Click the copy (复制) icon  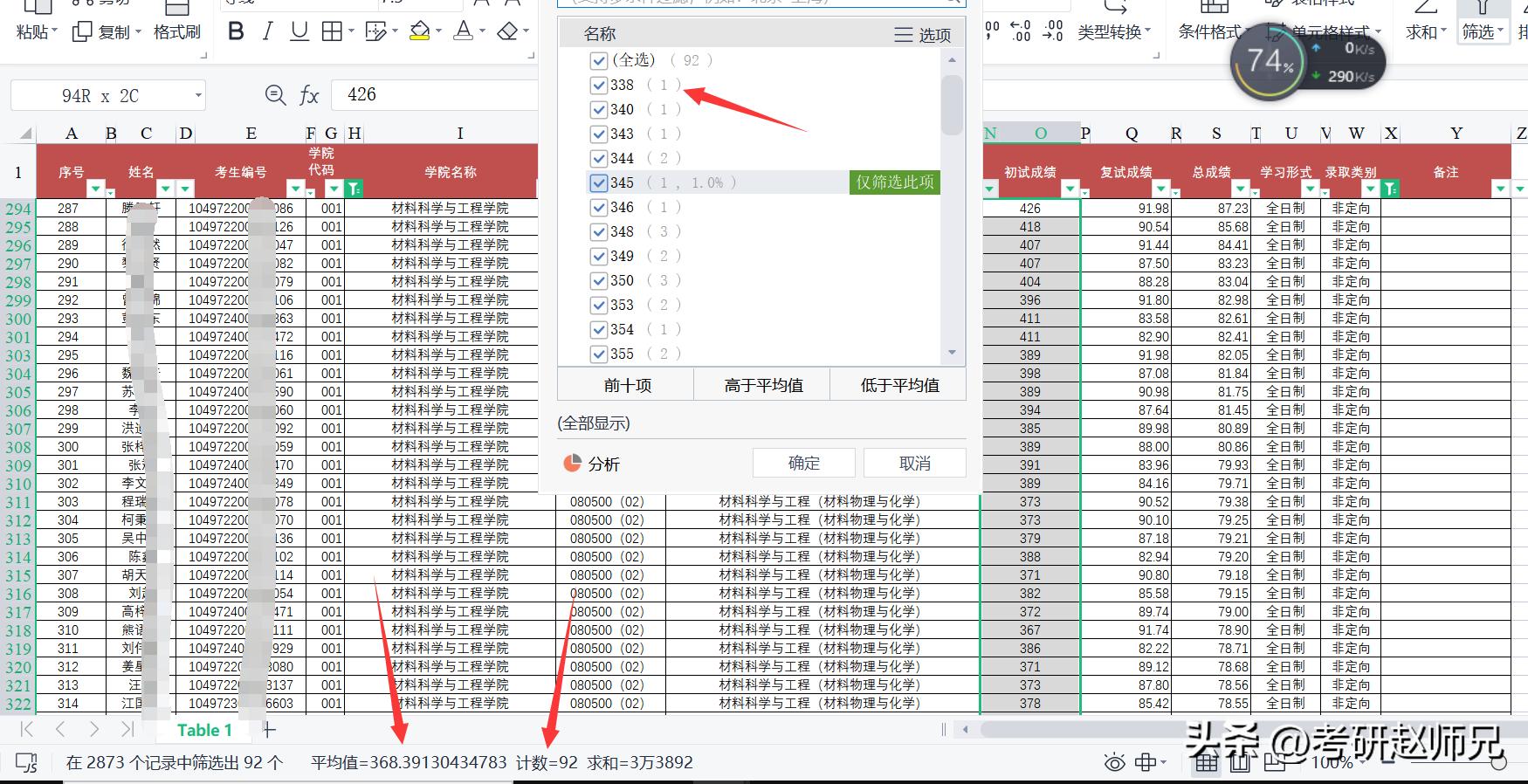tap(82, 32)
